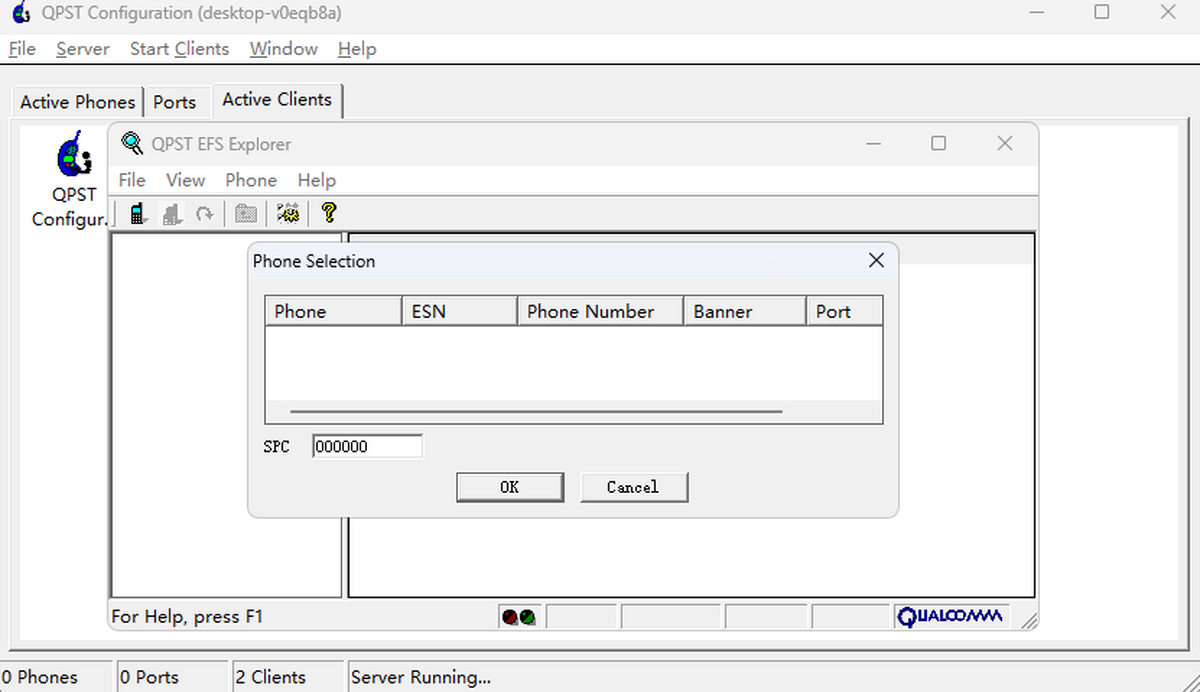The width and height of the screenshot is (1200, 692).
Task: Open the File menu in EFS Explorer
Action: pyautogui.click(x=132, y=180)
